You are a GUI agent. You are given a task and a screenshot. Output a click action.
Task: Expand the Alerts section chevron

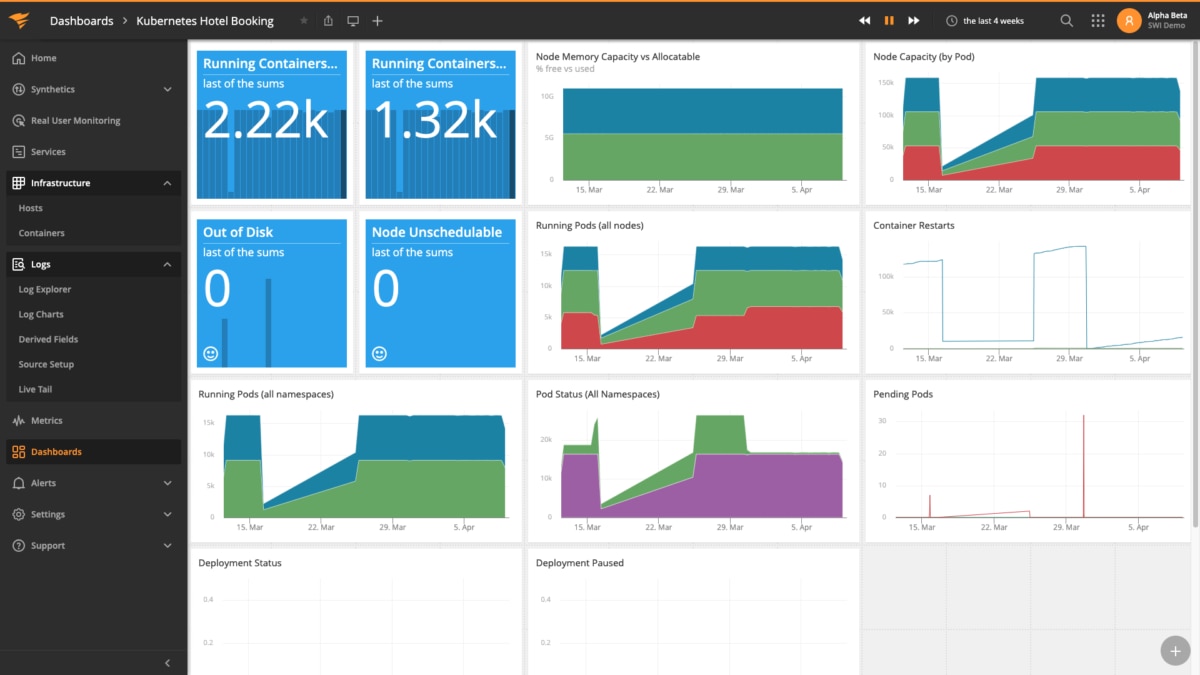(168, 483)
